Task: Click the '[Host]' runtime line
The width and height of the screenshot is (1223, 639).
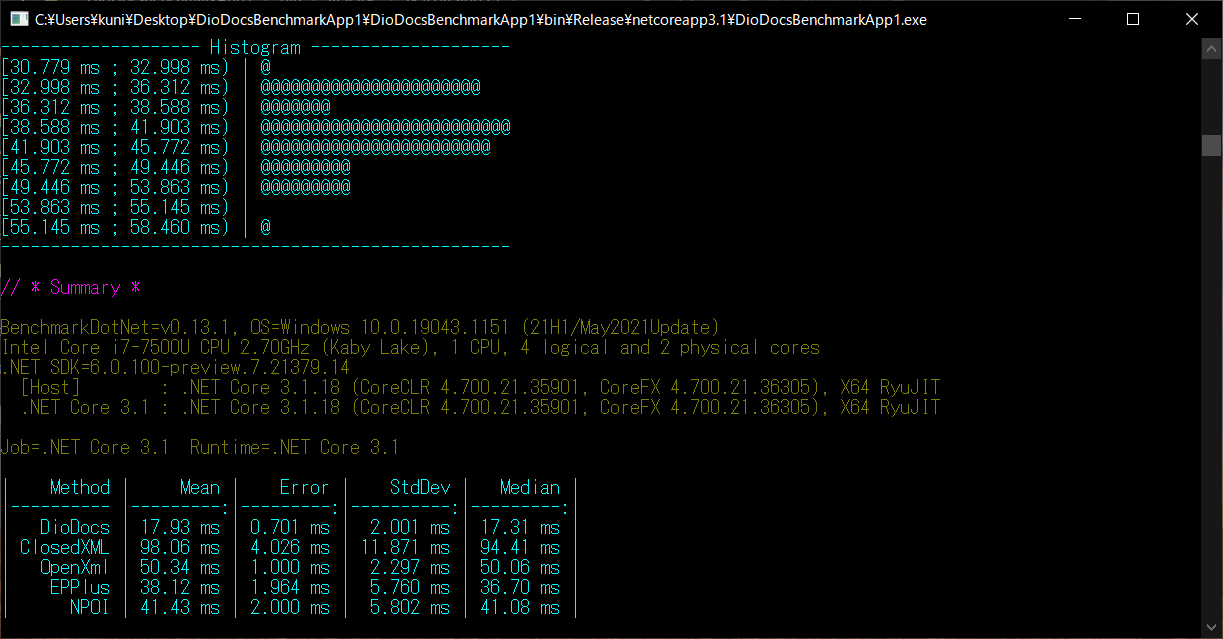Action: 480,387
